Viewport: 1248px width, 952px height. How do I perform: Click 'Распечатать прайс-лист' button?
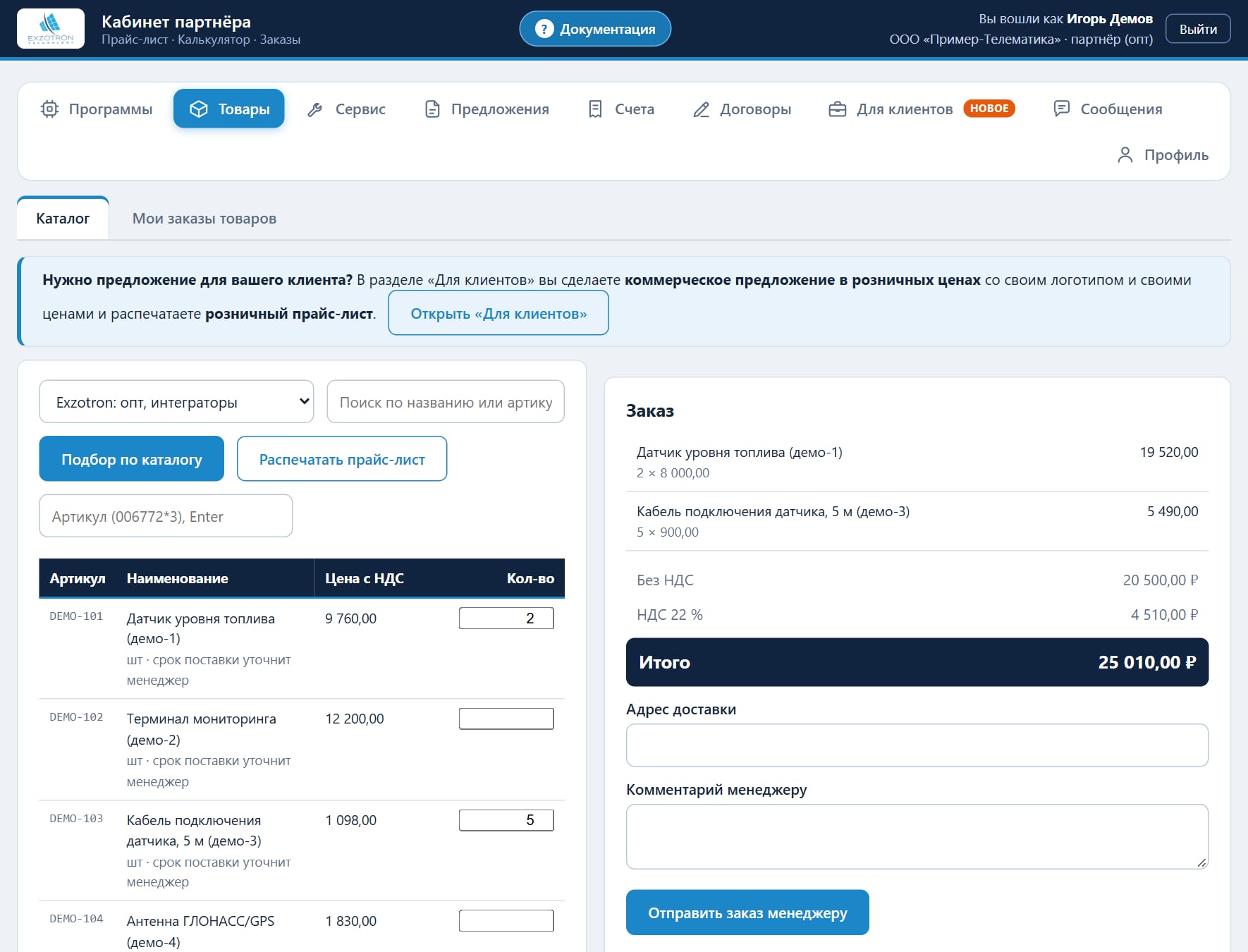(342, 459)
